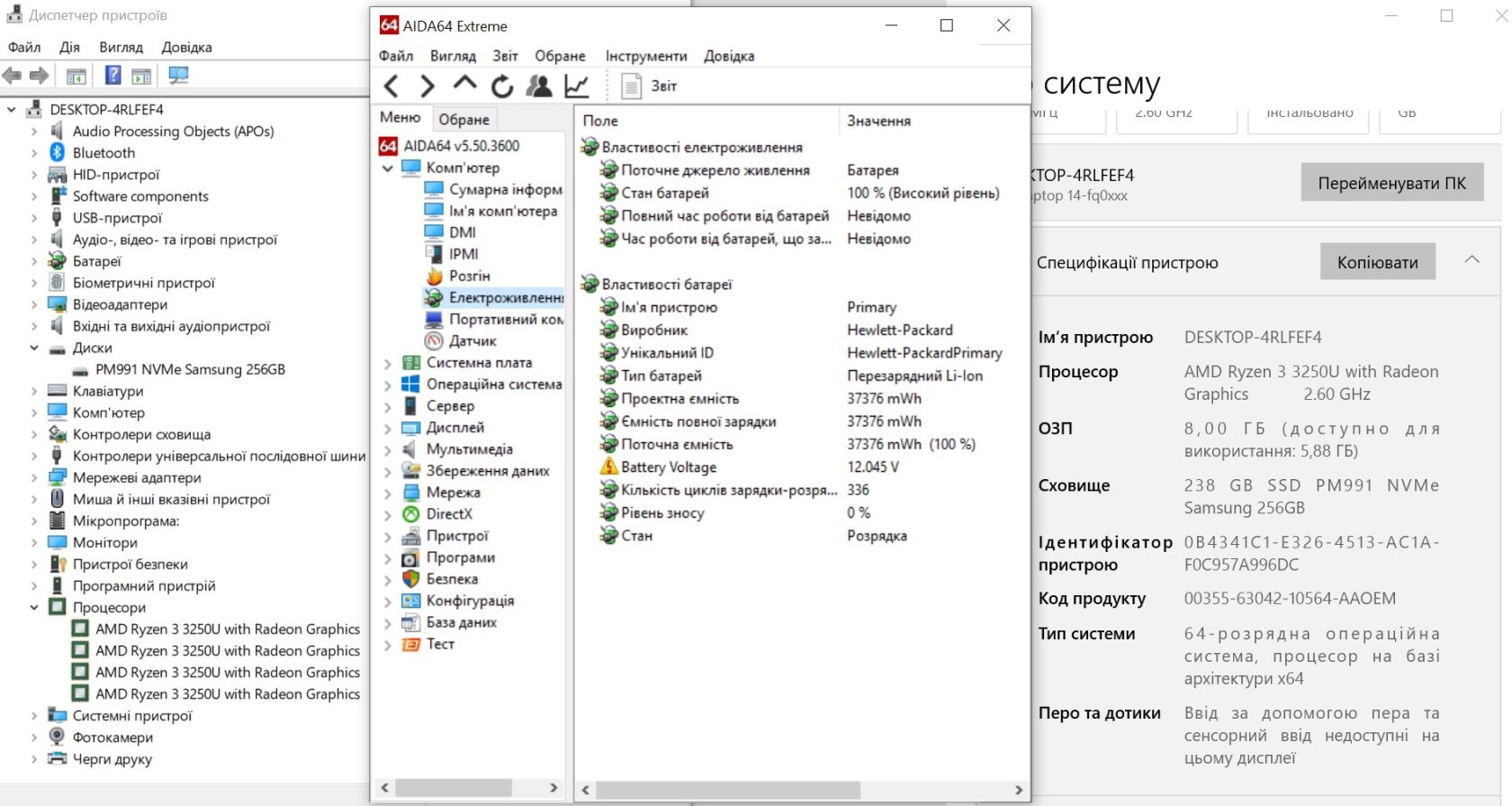This screenshot has width=1512, height=806.
Task: Click Device Manager back arrow icon
Action: pyautogui.click(x=12, y=76)
